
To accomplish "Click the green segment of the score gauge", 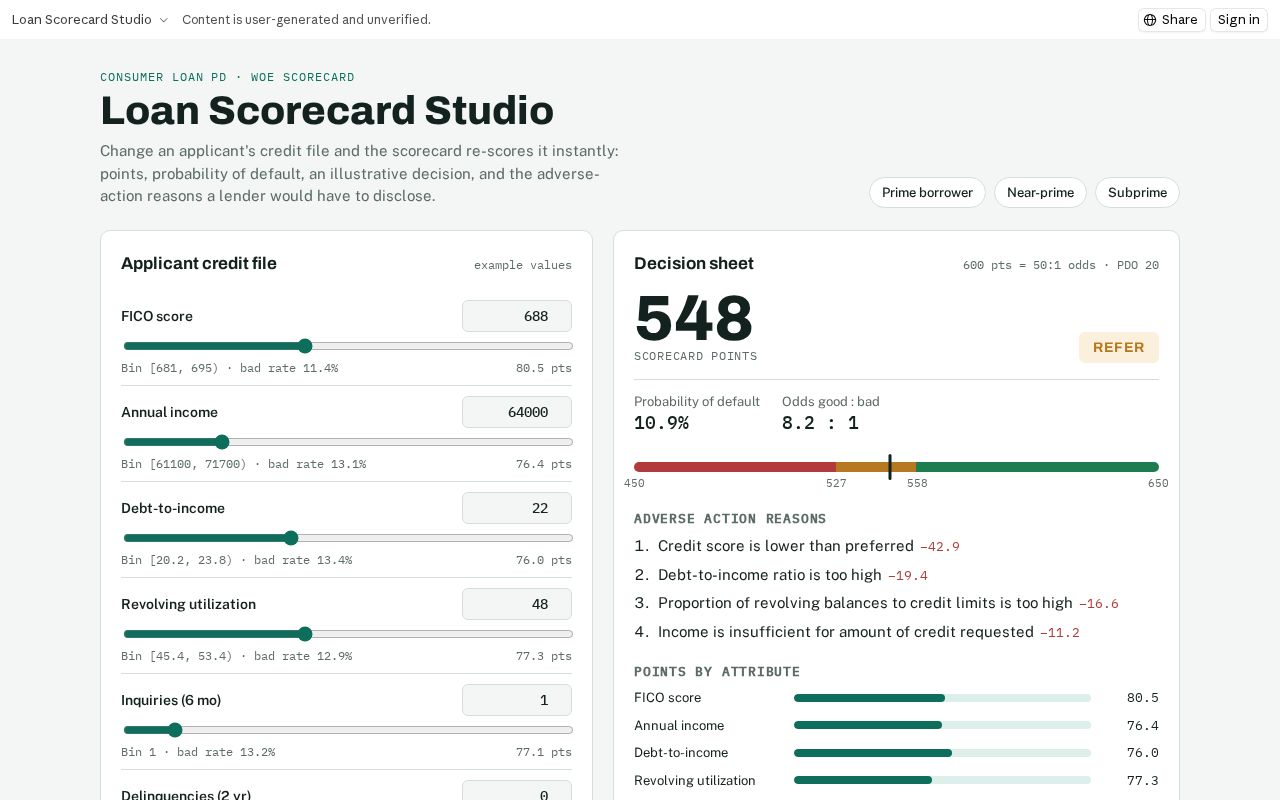I will [x=1037, y=467].
